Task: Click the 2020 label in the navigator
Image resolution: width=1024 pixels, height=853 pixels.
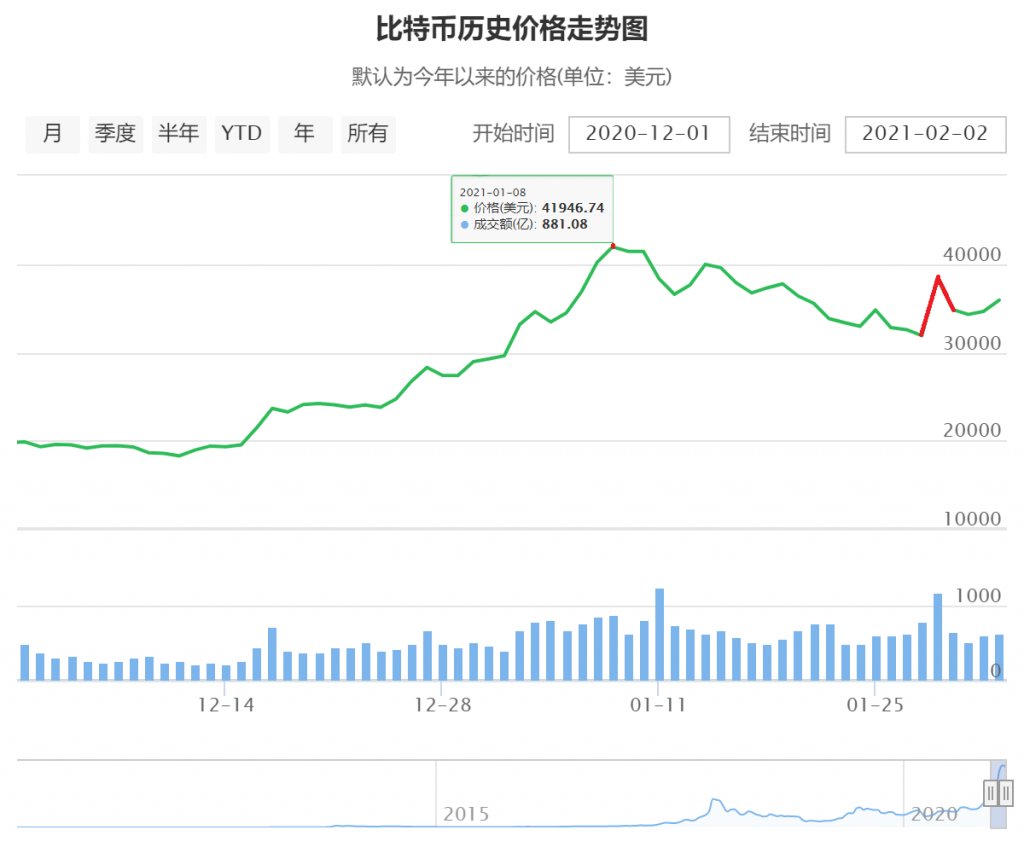Action: [933, 814]
